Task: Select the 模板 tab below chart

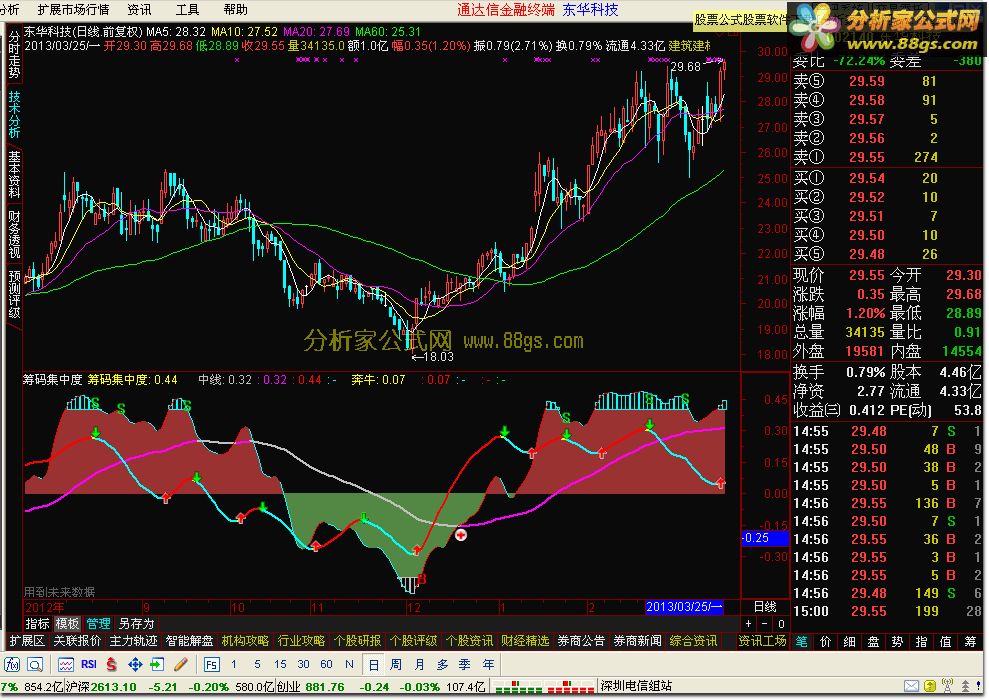Action: [x=67, y=624]
